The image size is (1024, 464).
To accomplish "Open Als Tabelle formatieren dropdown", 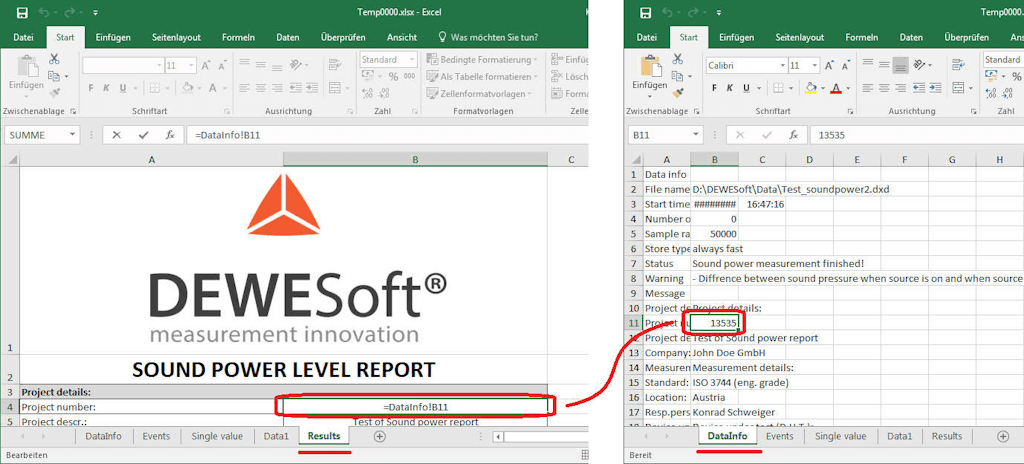I will (x=481, y=76).
